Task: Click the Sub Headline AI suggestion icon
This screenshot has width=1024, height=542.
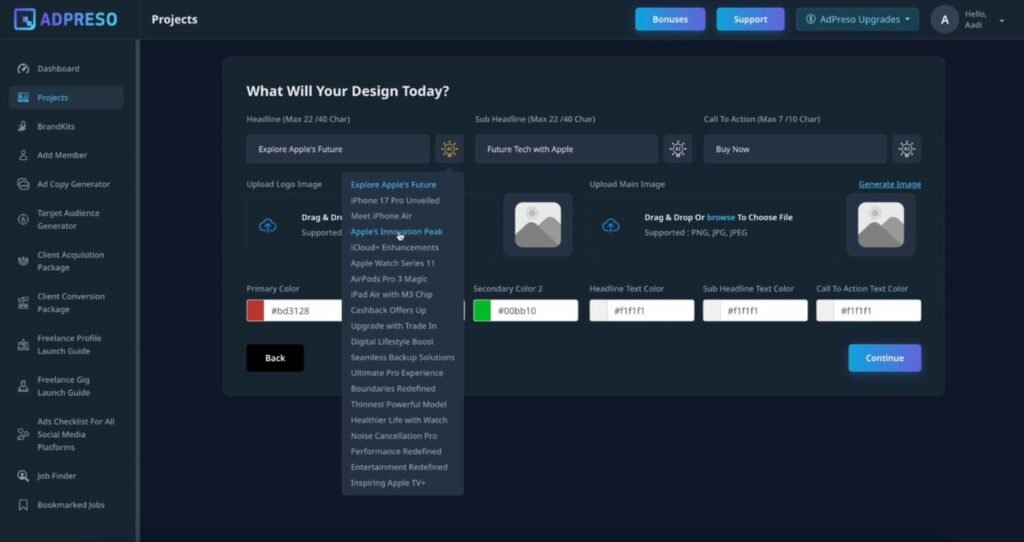Action: (x=678, y=149)
